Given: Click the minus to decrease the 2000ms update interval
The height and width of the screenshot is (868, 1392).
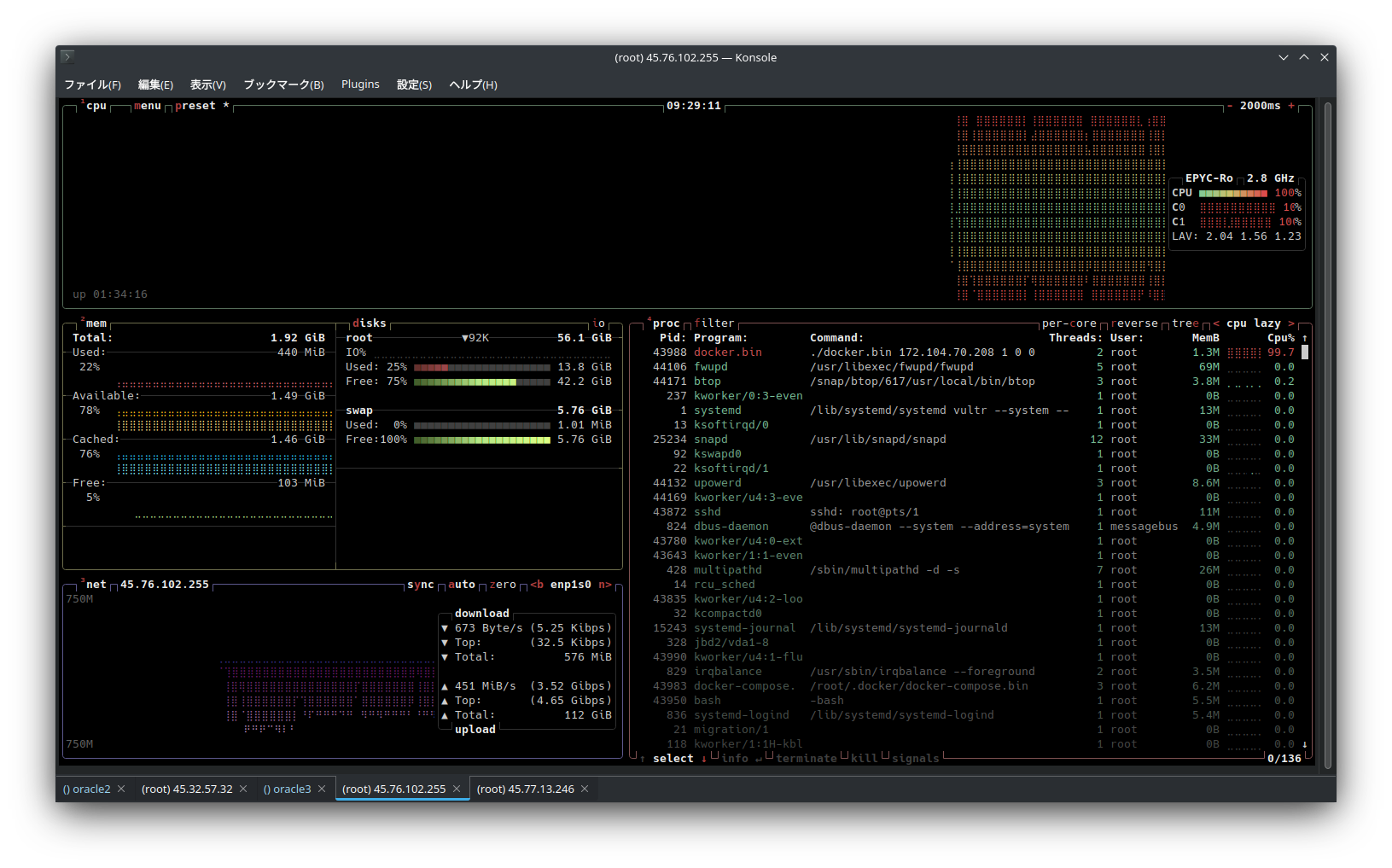Looking at the screenshot, I should click(1229, 106).
